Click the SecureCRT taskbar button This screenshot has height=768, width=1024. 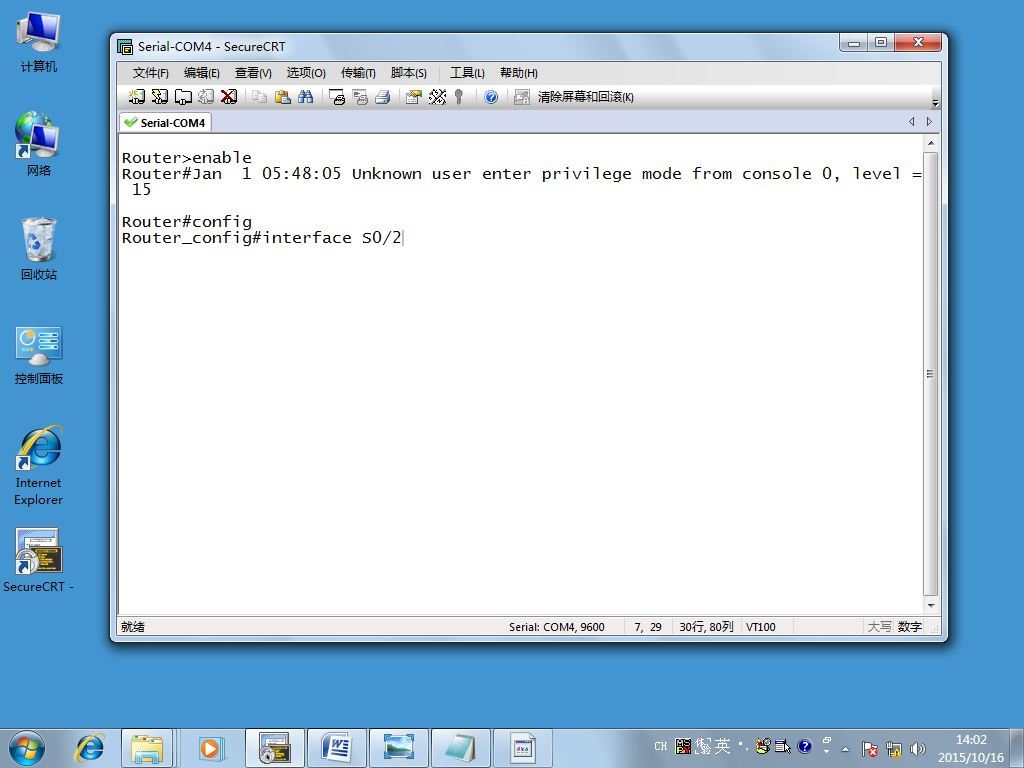[275, 748]
